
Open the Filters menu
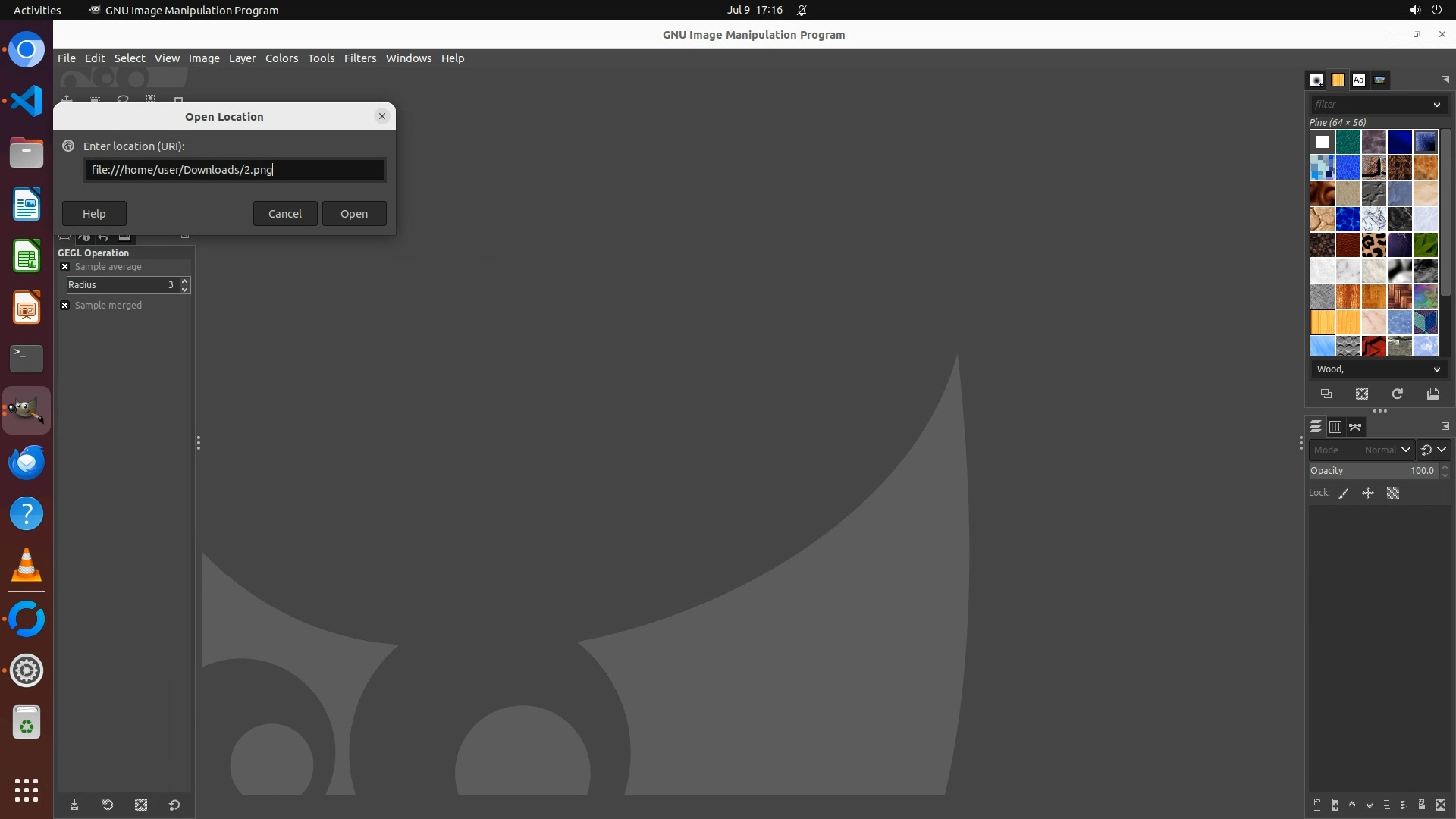pyautogui.click(x=359, y=58)
